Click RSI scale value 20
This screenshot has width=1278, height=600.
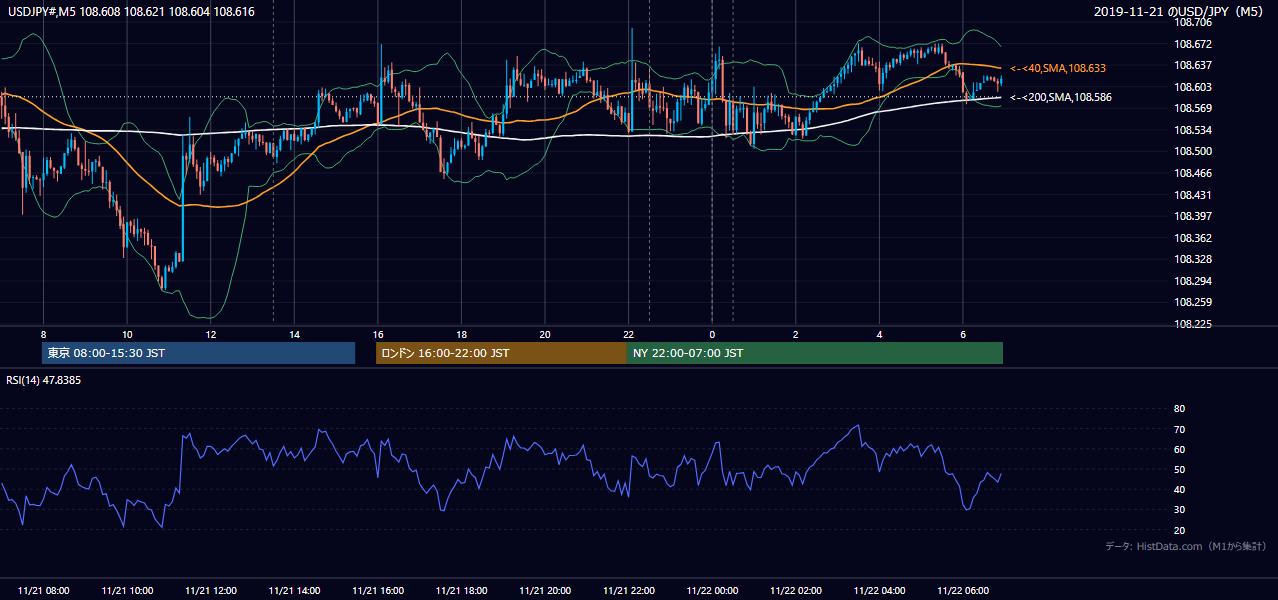pyautogui.click(x=1179, y=530)
